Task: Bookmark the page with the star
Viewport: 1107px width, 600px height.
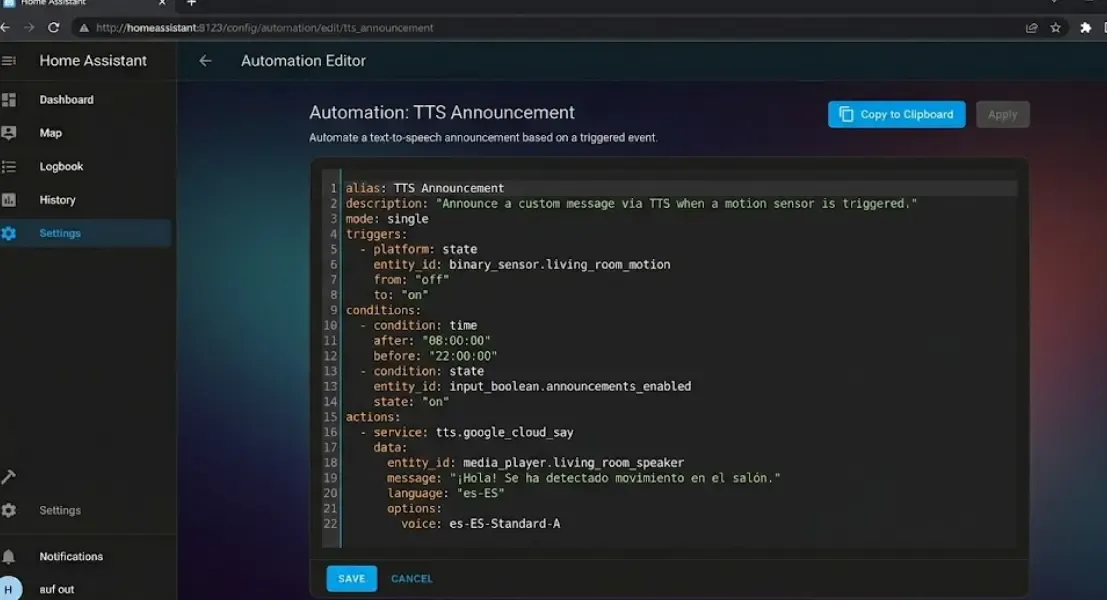Action: [x=1056, y=28]
